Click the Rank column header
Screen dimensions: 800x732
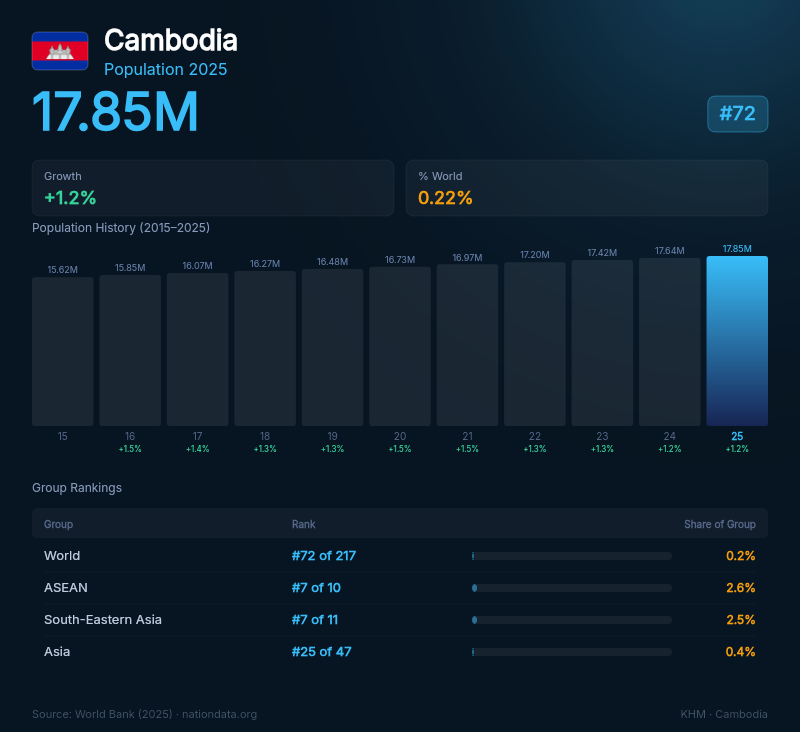coord(304,524)
